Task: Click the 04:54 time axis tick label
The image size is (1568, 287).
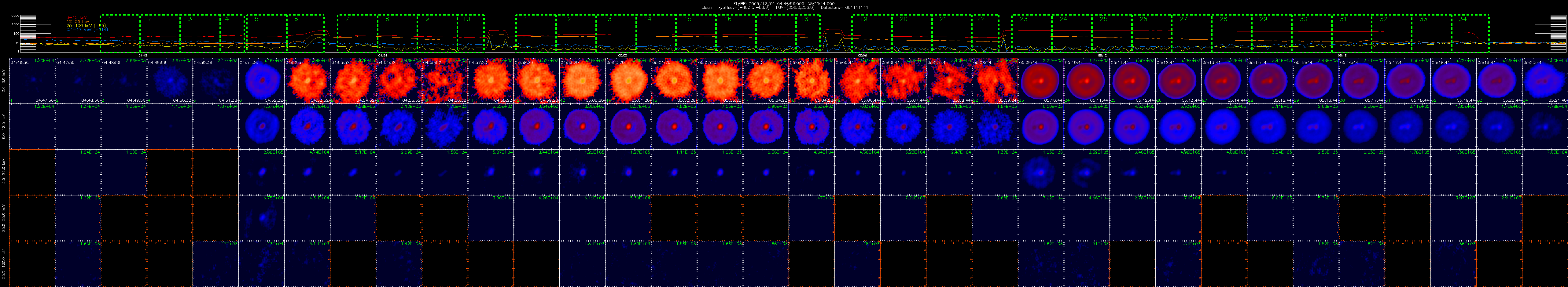Action: (382, 55)
